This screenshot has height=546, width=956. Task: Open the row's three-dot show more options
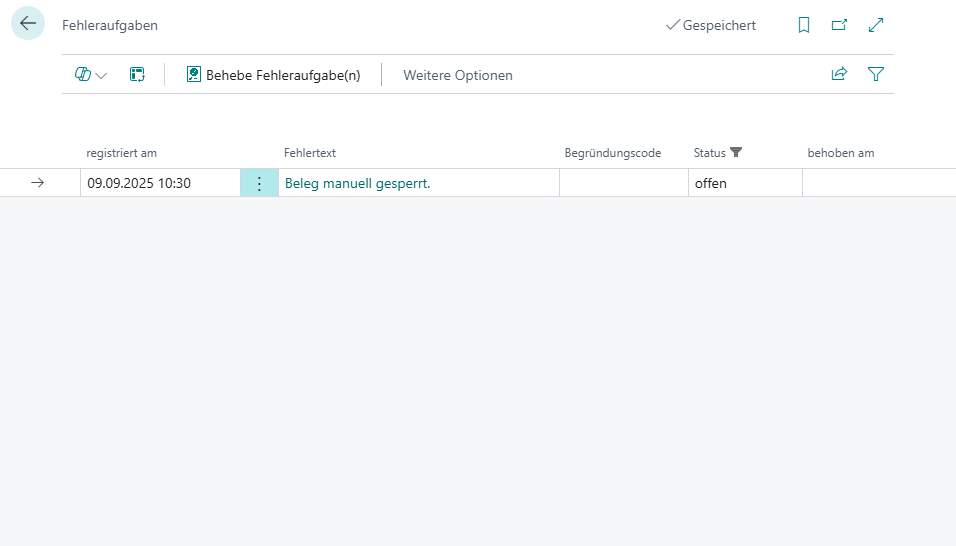tap(259, 183)
